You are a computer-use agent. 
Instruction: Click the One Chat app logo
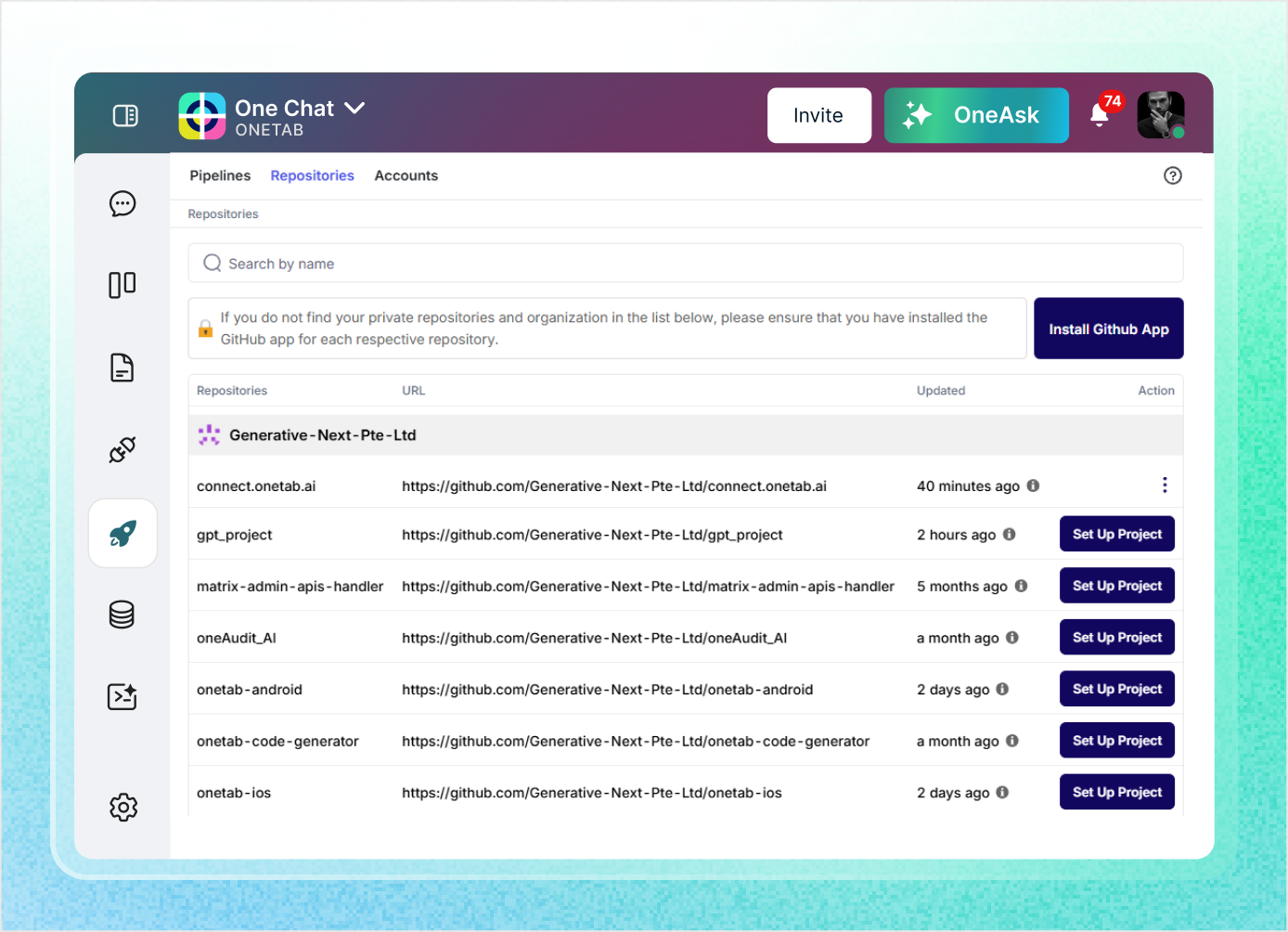(x=202, y=116)
